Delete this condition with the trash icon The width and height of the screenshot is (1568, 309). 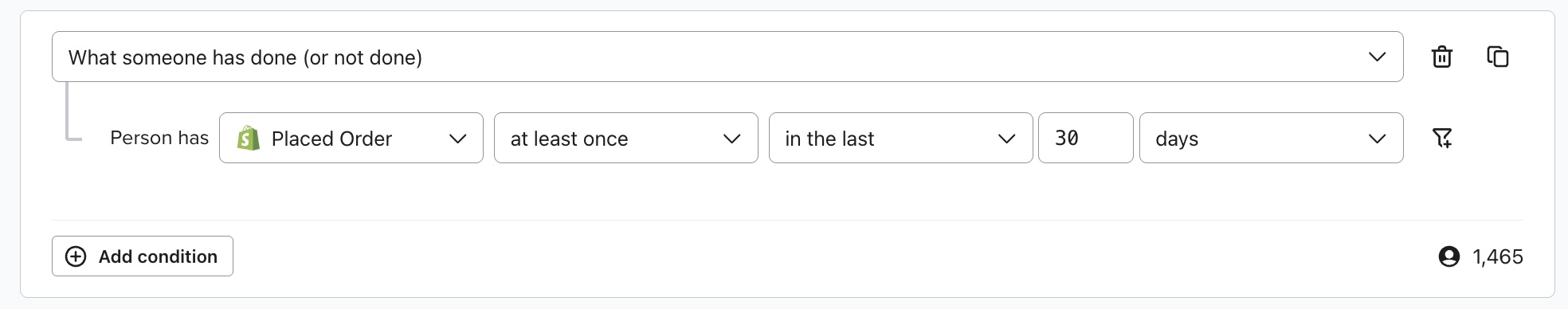pos(1442,57)
